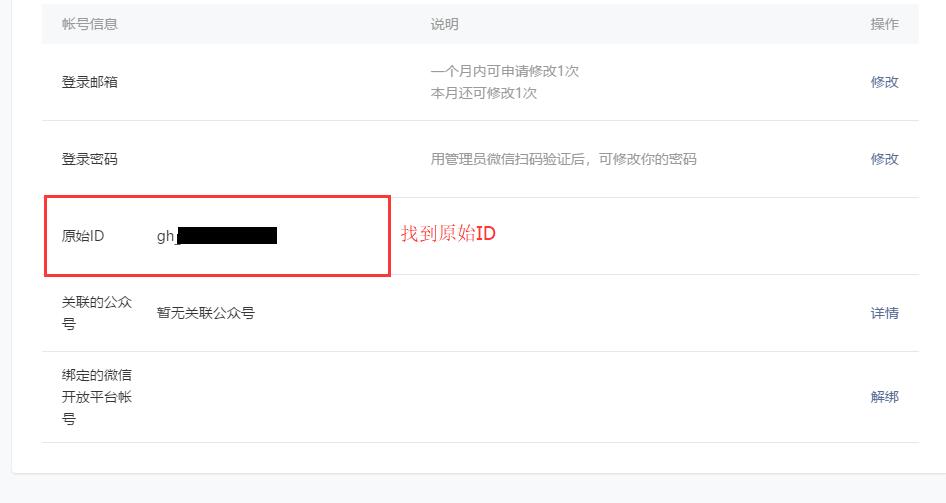The height and width of the screenshot is (503, 946).
Task: Click the gh prefix of the original ID
Action: [165, 236]
